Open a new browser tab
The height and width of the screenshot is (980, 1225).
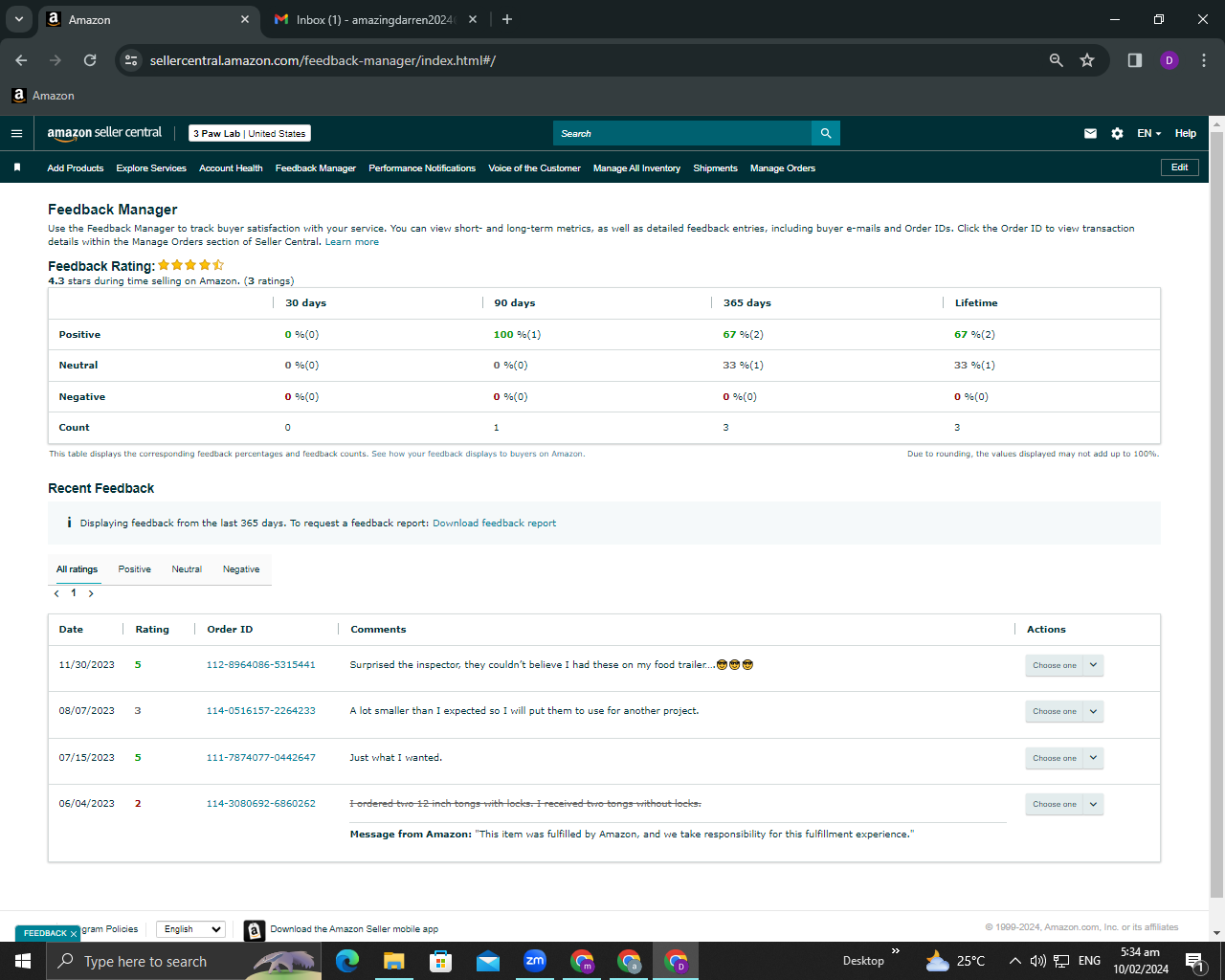pyautogui.click(x=507, y=19)
